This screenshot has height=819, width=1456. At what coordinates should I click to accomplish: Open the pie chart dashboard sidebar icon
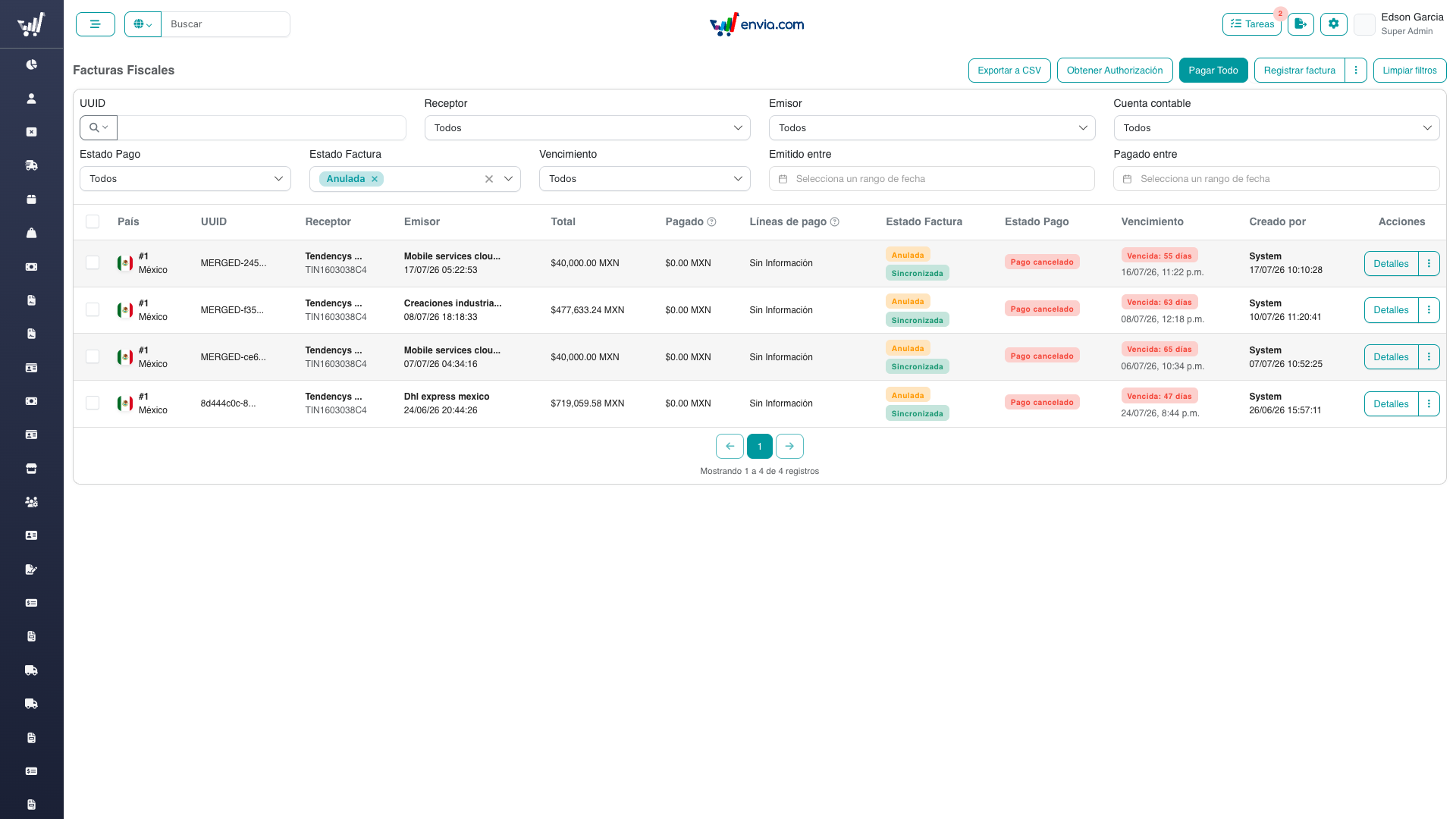click(x=31, y=64)
